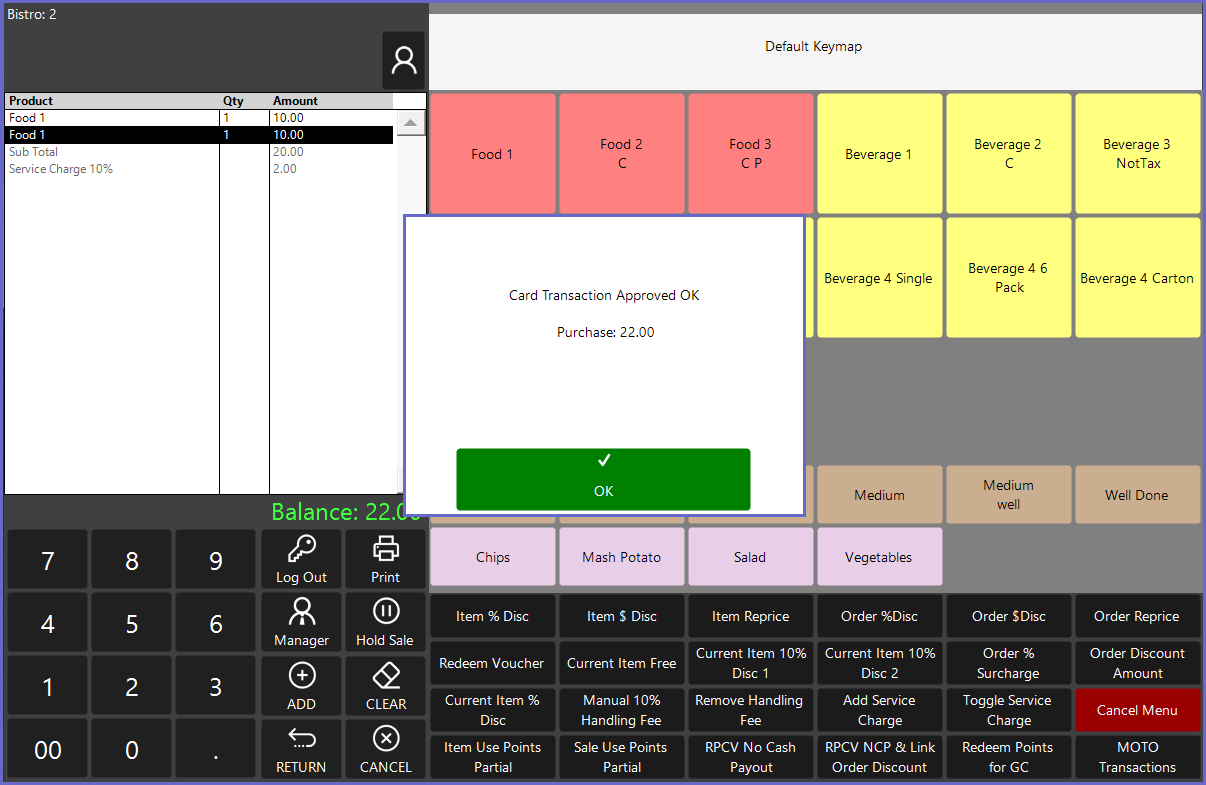Select the Beverage 3 NotTax item

(1137, 154)
